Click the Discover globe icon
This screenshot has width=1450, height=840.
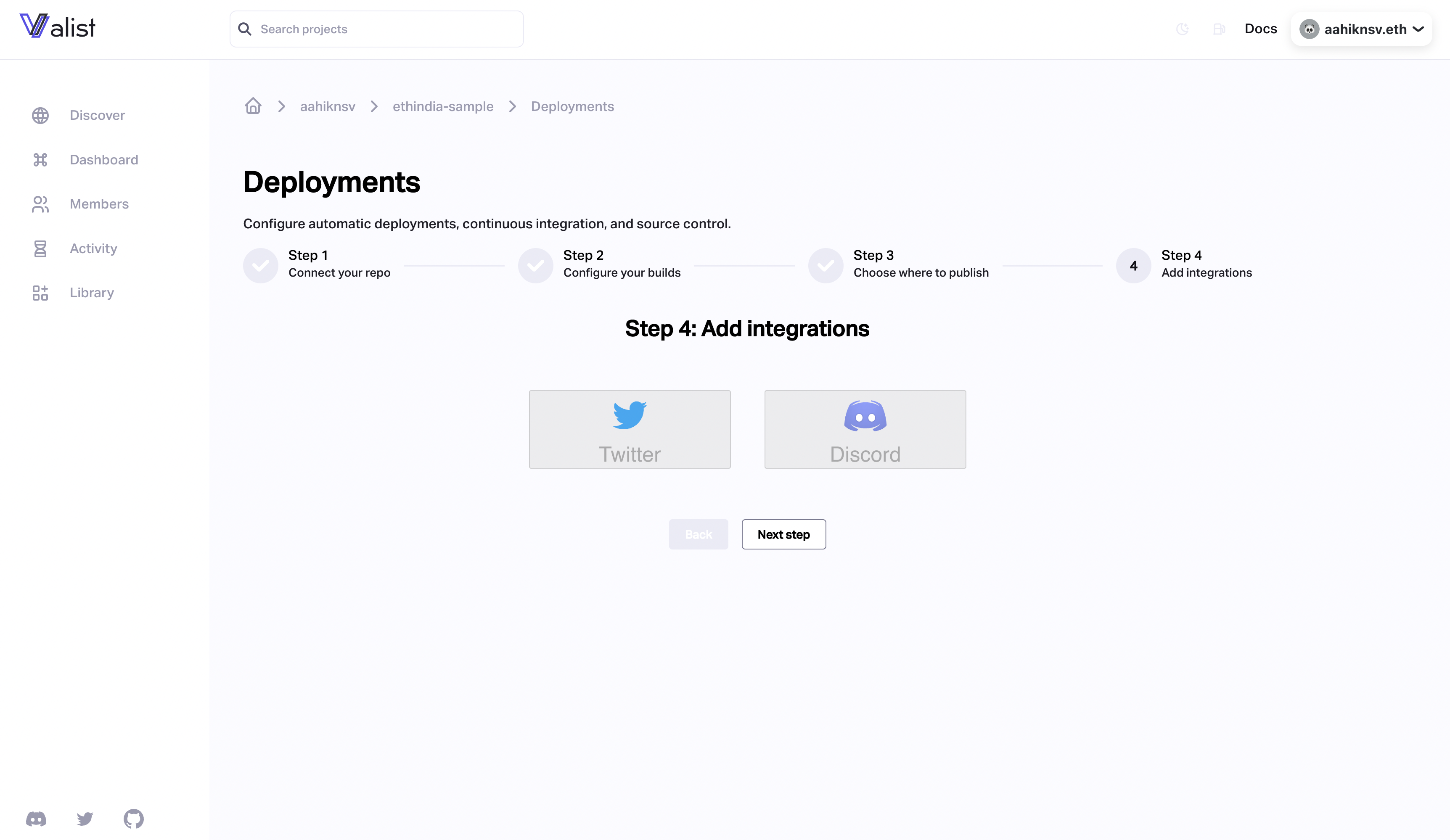pos(40,115)
